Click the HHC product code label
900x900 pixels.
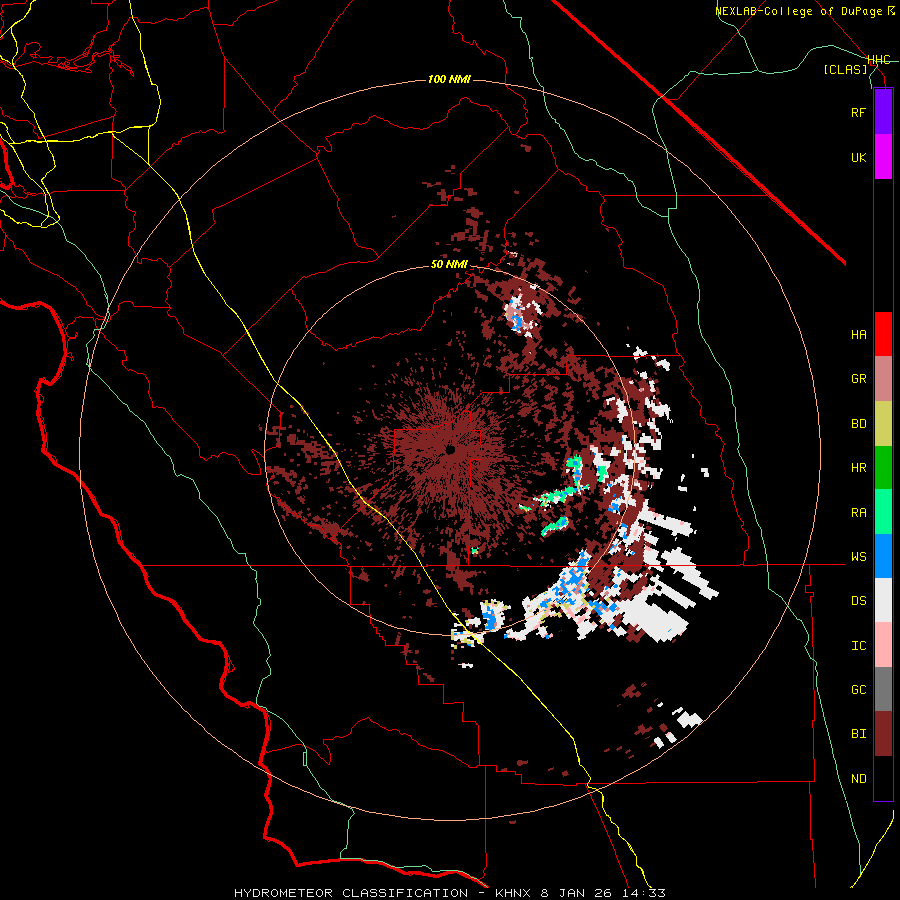[879, 60]
